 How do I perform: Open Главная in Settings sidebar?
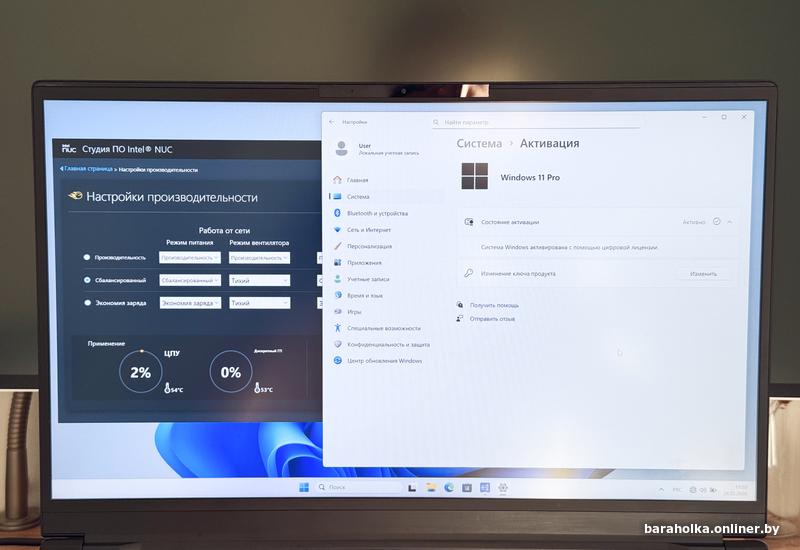pyautogui.click(x=387, y=180)
